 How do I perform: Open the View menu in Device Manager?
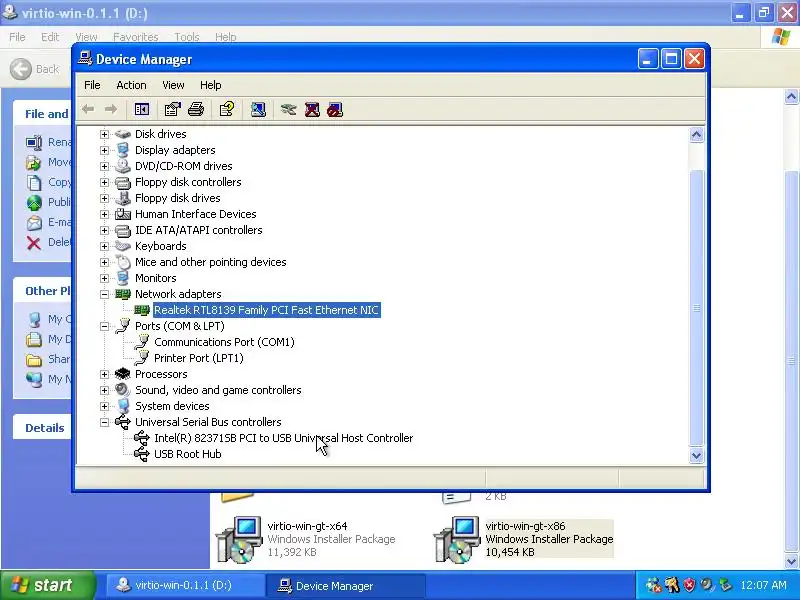[173, 85]
